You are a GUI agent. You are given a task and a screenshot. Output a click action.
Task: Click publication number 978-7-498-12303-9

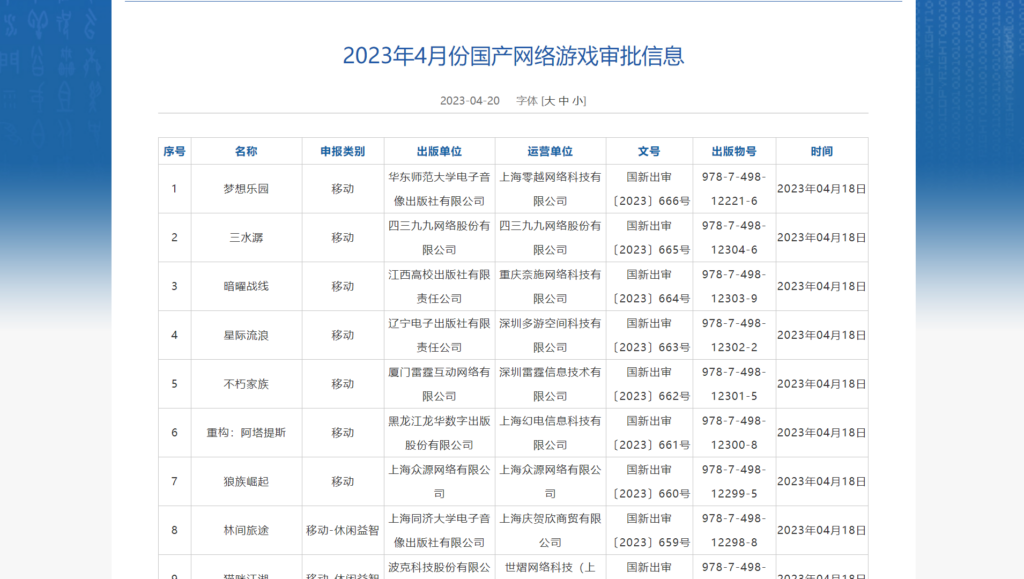coord(734,287)
